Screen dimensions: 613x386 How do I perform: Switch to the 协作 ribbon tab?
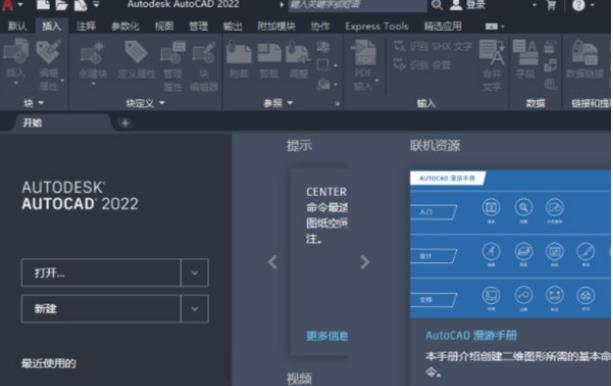[x=320, y=26]
